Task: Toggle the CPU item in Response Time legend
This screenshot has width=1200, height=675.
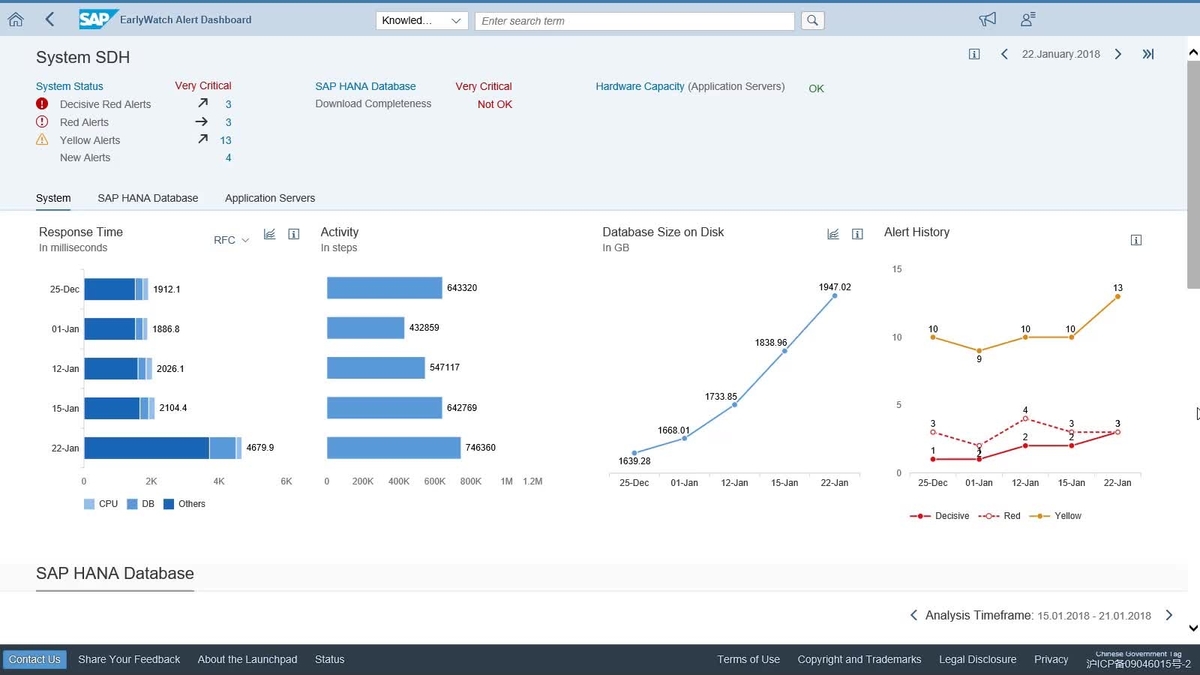Action: coord(105,504)
